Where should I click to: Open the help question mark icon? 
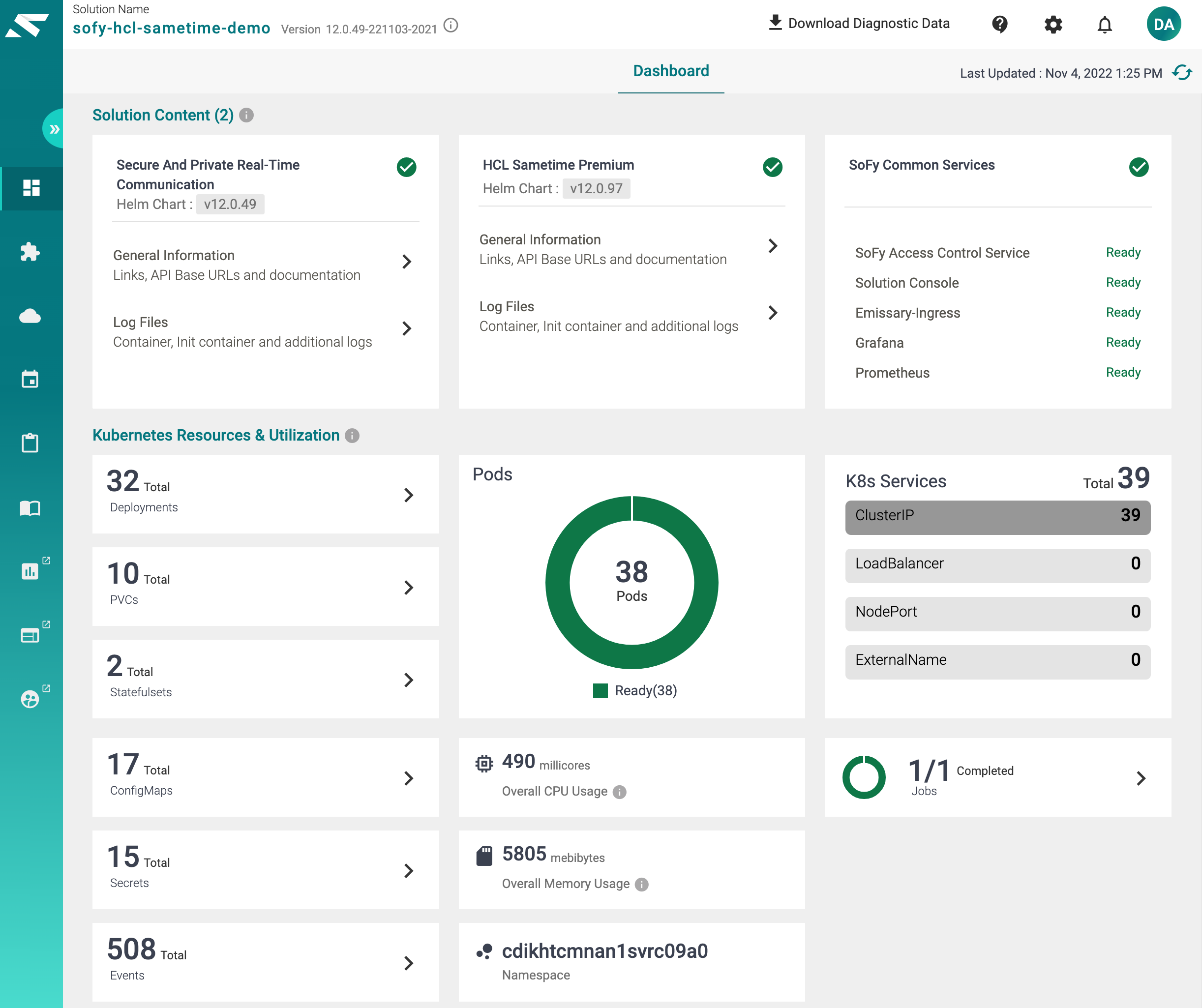[999, 24]
